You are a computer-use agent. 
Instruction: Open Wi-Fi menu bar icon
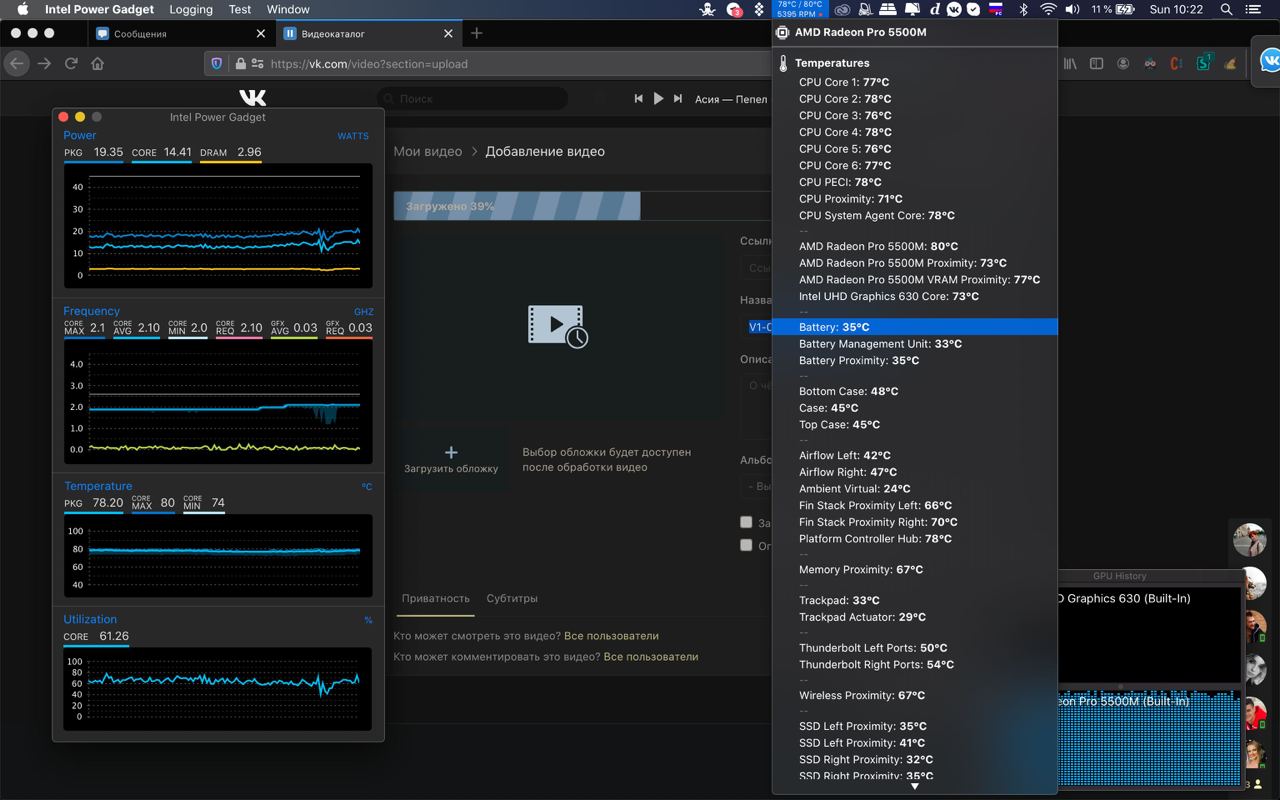pyautogui.click(x=1048, y=9)
